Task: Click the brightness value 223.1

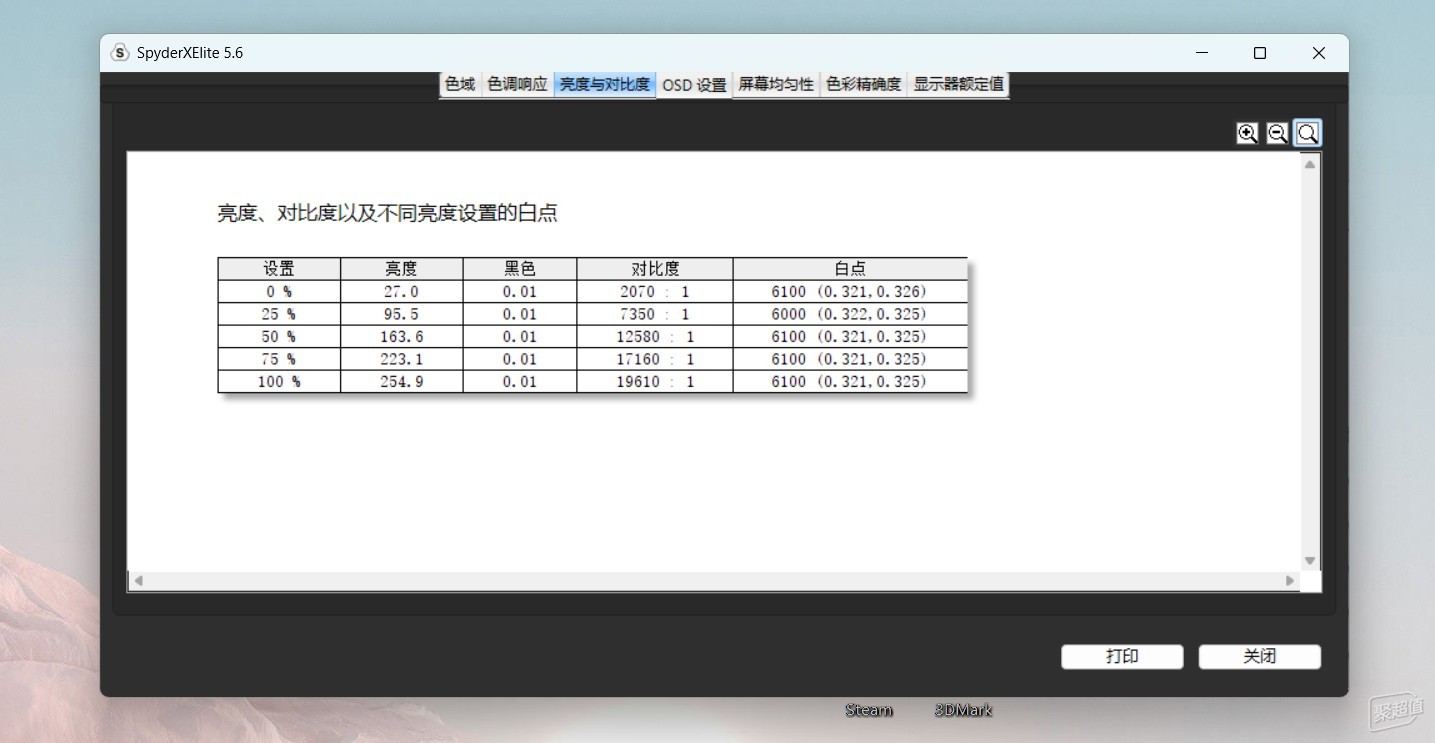Action: (401, 359)
